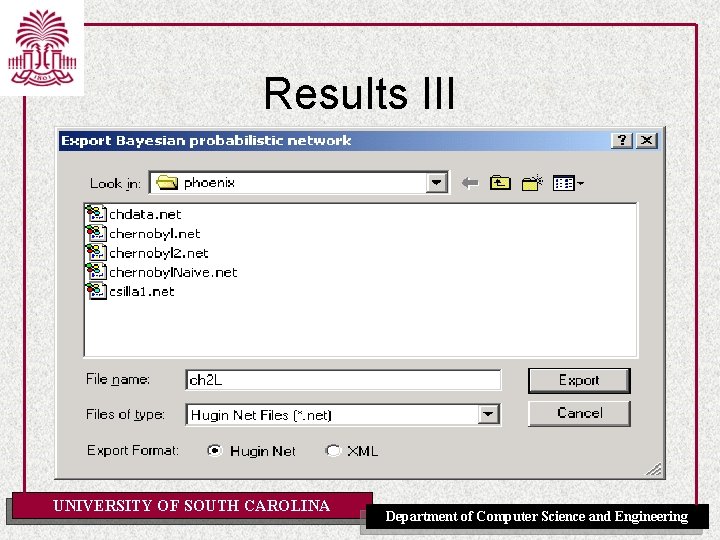Select file chernobyl2.net
Screen dimensions: 720x540
pyautogui.click(x=159, y=253)
